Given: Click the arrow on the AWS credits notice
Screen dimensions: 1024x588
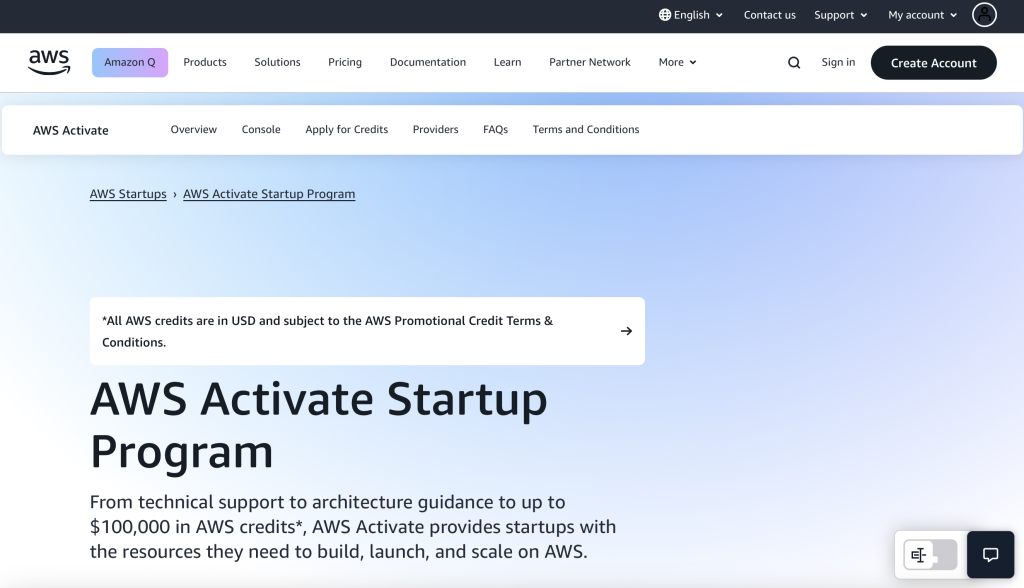Looking at the screenshot, I should [626, 330].
